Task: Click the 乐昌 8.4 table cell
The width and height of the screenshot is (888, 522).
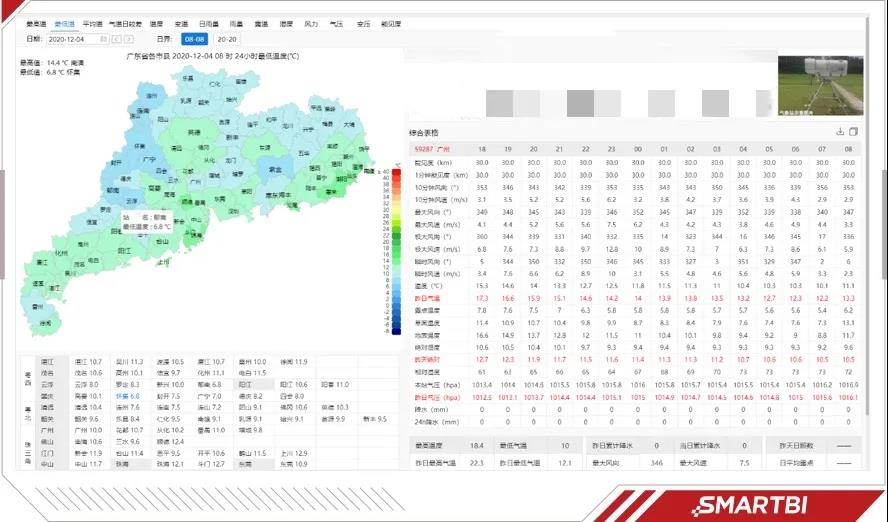Action: (x=128, y=418)
